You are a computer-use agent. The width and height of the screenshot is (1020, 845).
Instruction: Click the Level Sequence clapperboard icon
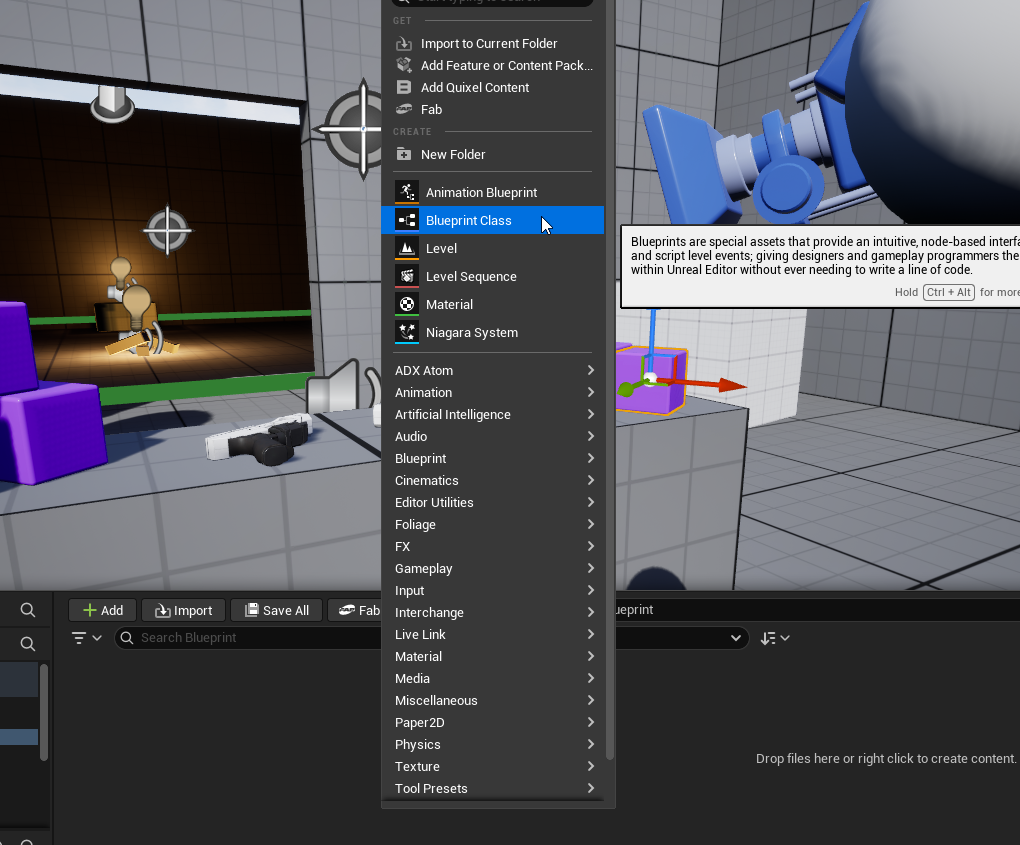pyautogui.click(x=407, y=276)
